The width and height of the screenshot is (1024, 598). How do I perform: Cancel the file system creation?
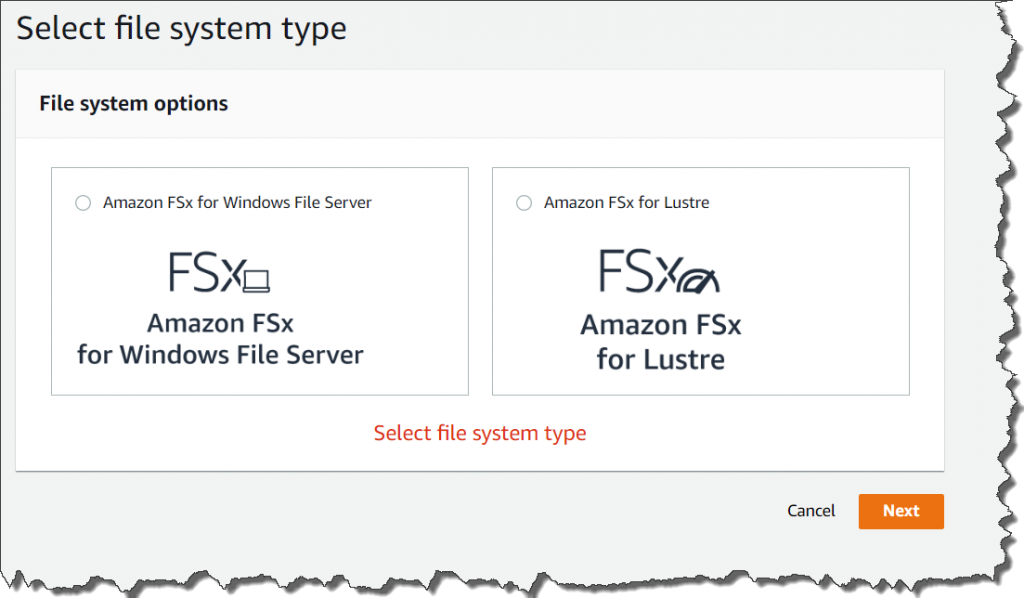(x=810, y=511)
